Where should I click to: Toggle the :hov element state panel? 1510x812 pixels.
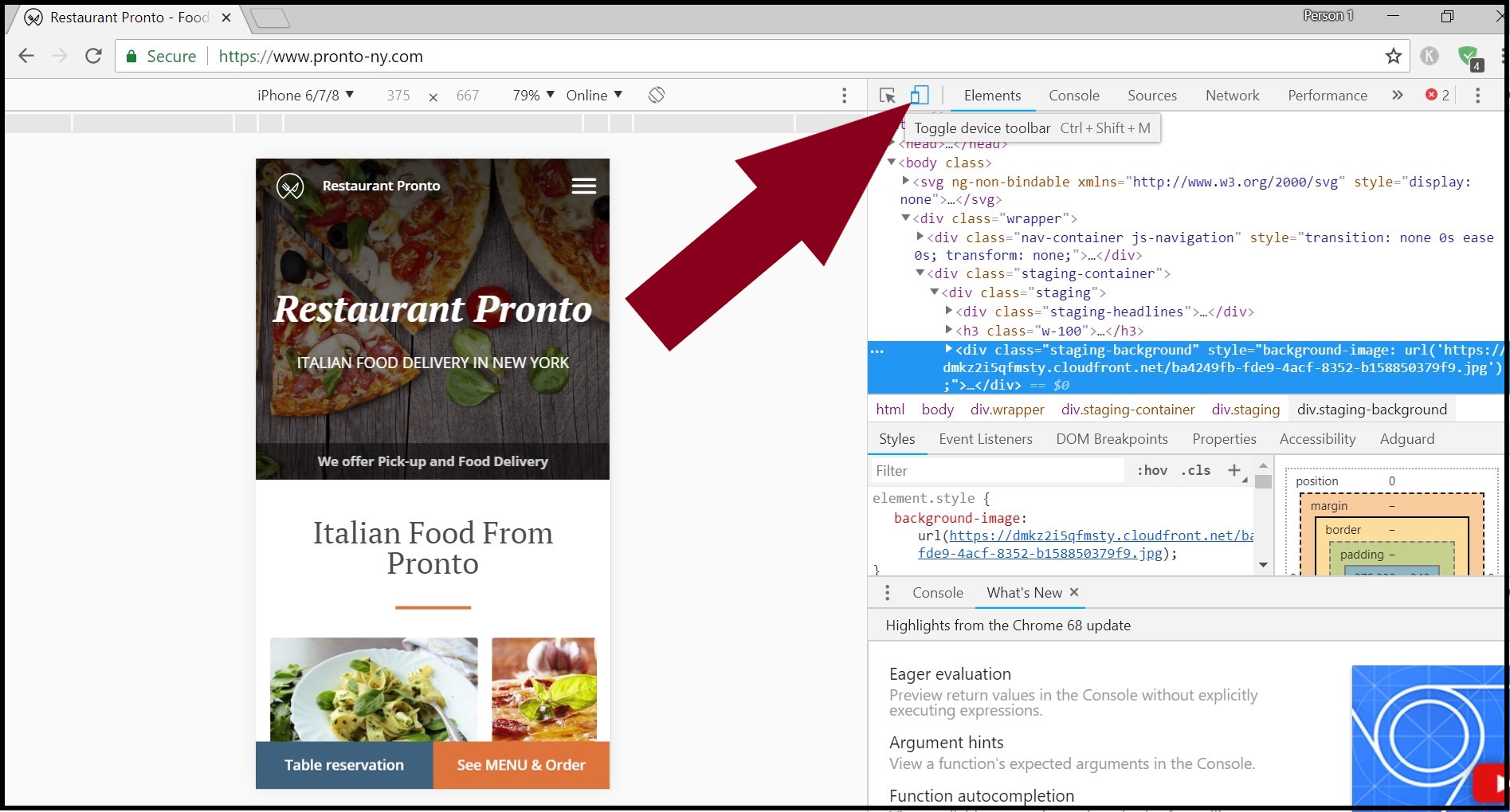point(1152,470)
